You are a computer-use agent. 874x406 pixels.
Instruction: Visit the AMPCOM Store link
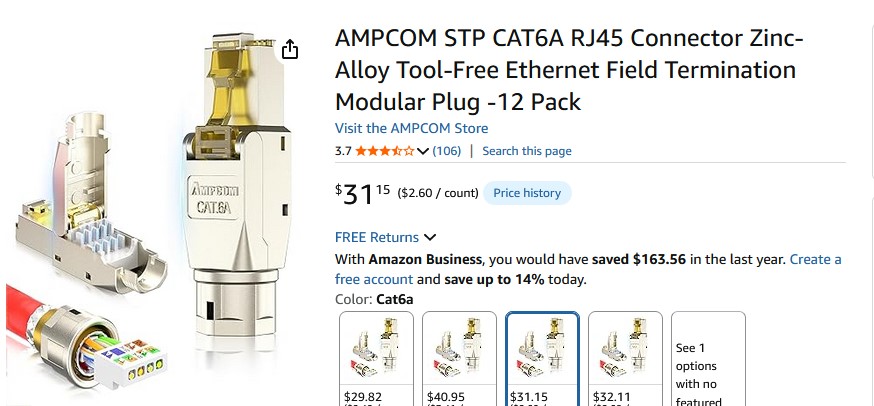tap(411, 128)
